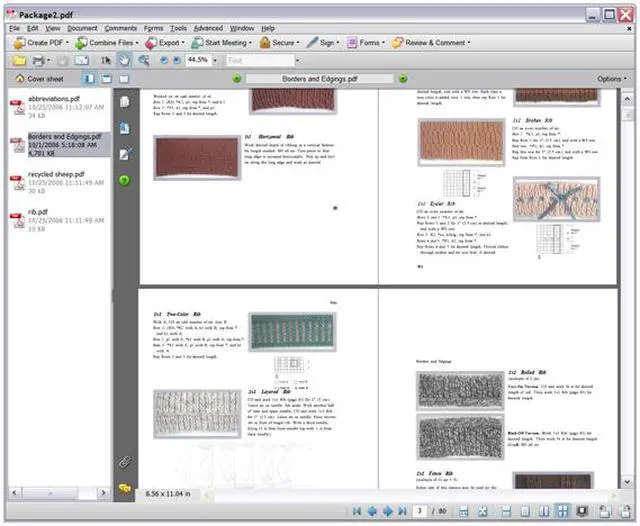Click the Print icon in the toolbar
This screenshot has width=640, height=526.
[x=38, y=61]
